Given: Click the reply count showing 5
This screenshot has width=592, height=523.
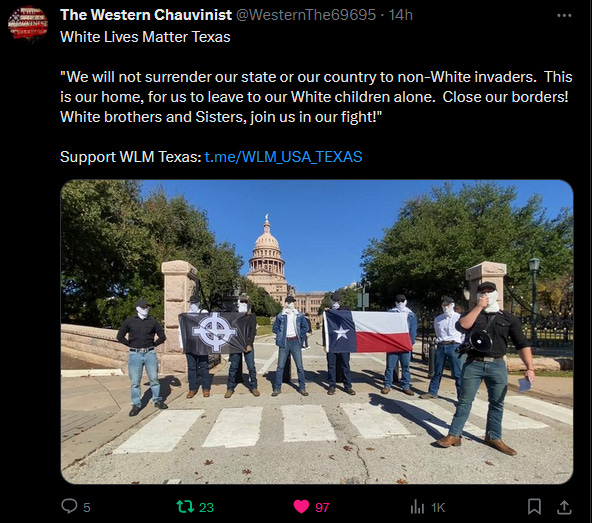Looking at the screenshot, I should click(x=87, y=508).
